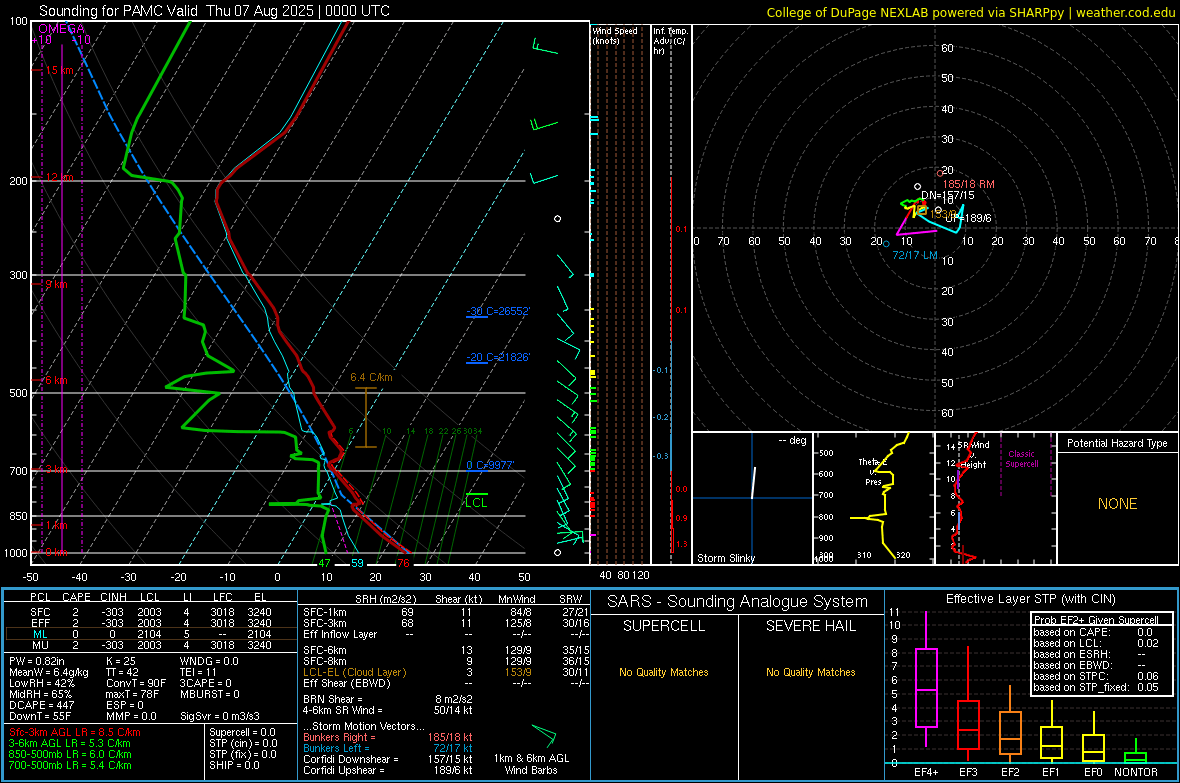Click the Sfc-3km AGL LR = 8.5 C/km line

click(75, 732)
